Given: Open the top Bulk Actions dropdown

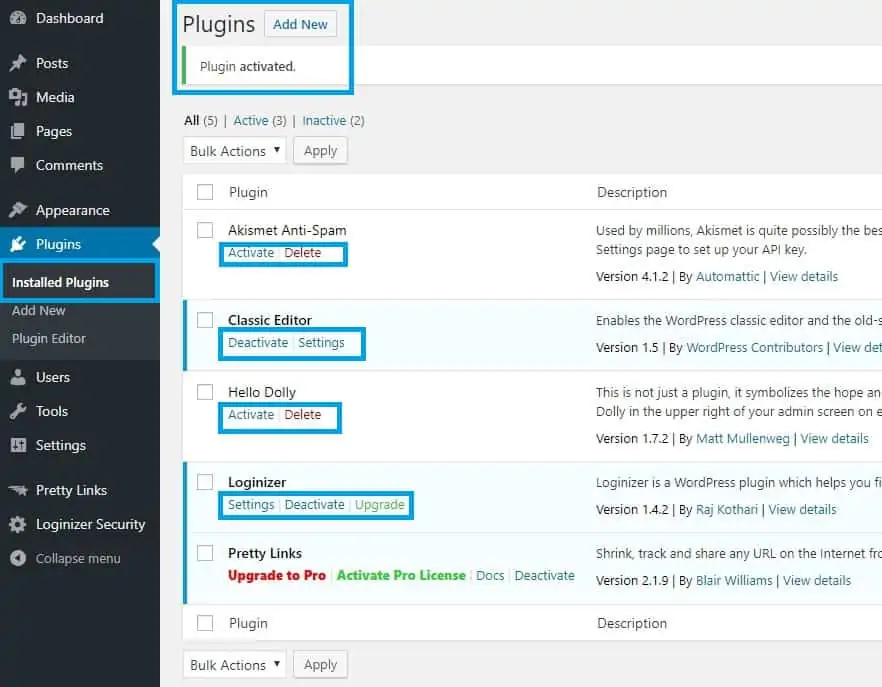Looking at the screenshot, I should point(235,151).
